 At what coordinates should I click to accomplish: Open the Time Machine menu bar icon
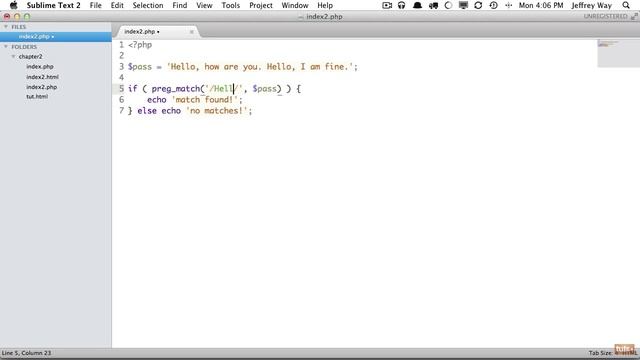pos(493,5)
